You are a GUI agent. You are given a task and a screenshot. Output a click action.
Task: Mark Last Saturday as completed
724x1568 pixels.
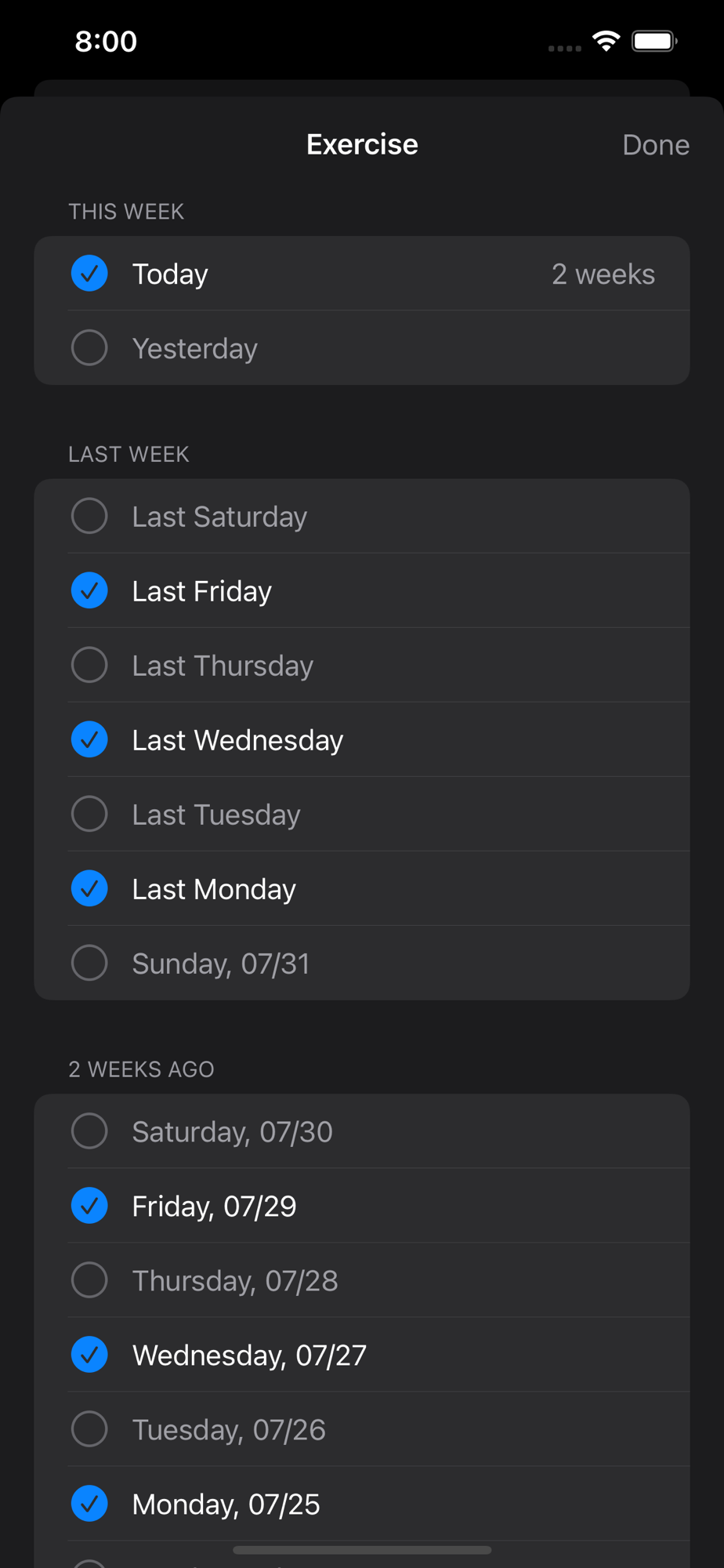89,517
